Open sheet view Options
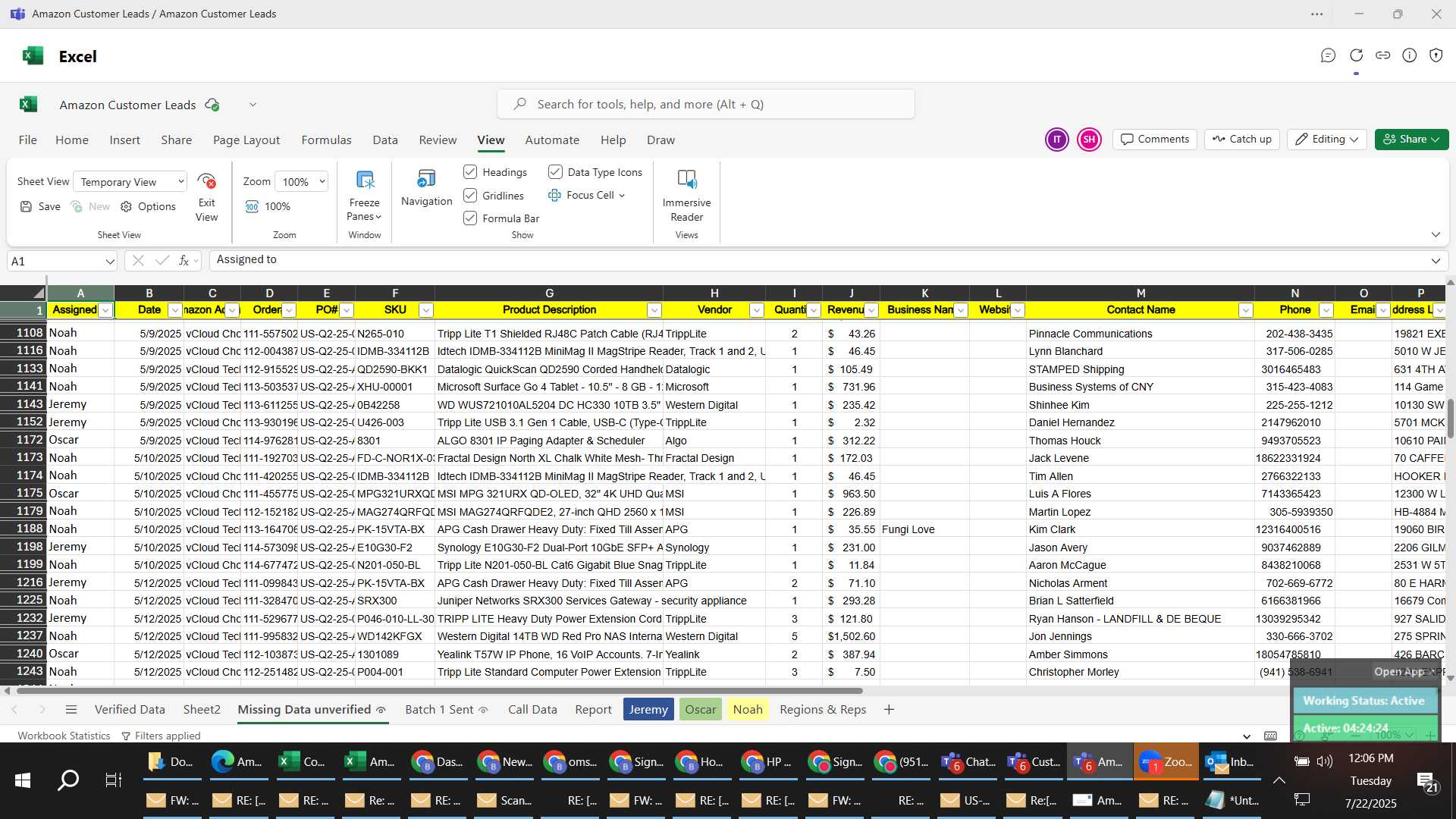Screen dimensions: 1456x819 click(x=149, y=206)
